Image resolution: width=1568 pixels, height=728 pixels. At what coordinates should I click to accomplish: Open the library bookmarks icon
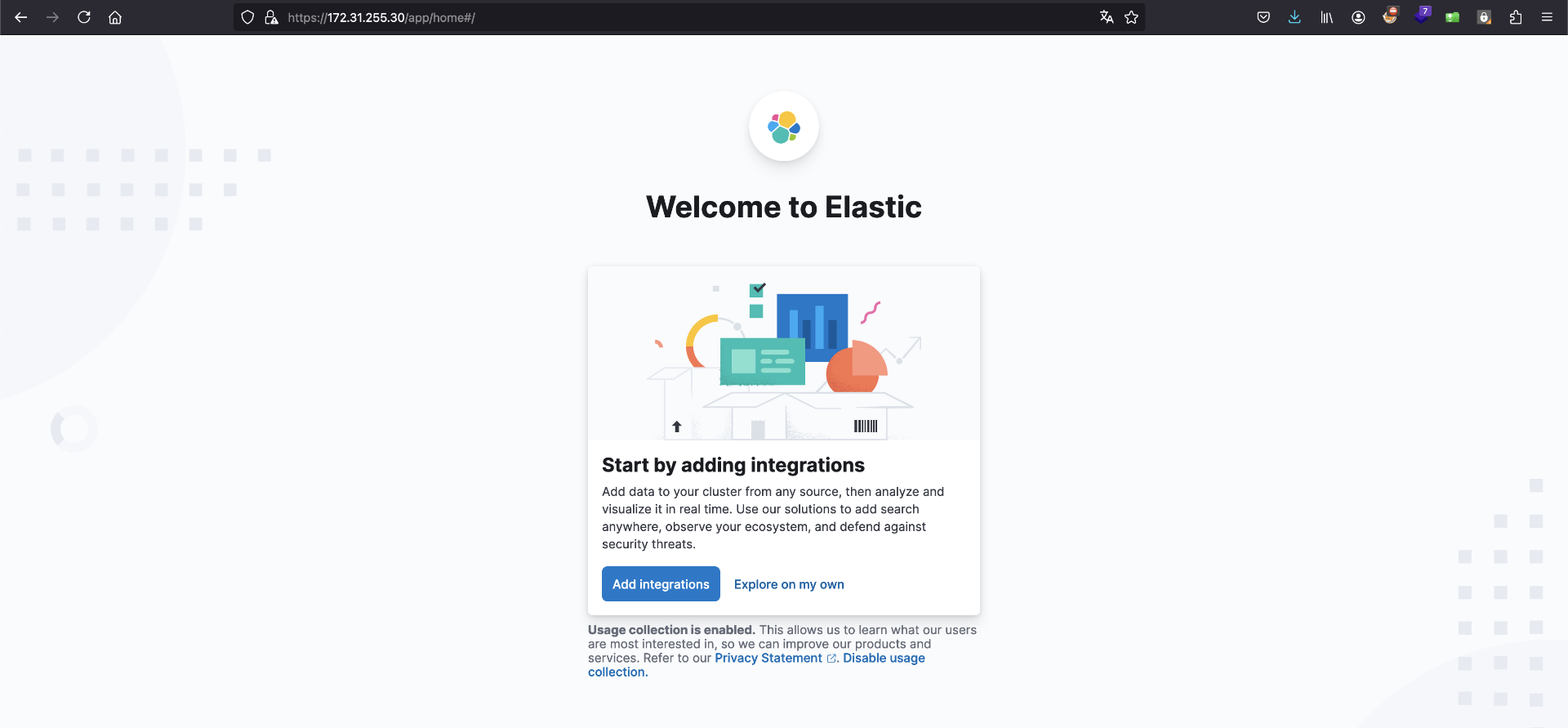[1326, 17]
